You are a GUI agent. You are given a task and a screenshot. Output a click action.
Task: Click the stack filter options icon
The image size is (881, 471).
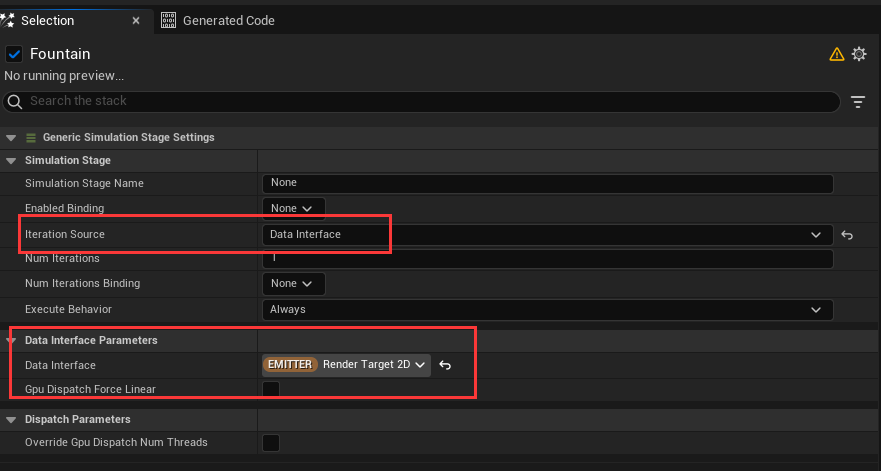tap(858, 102)
